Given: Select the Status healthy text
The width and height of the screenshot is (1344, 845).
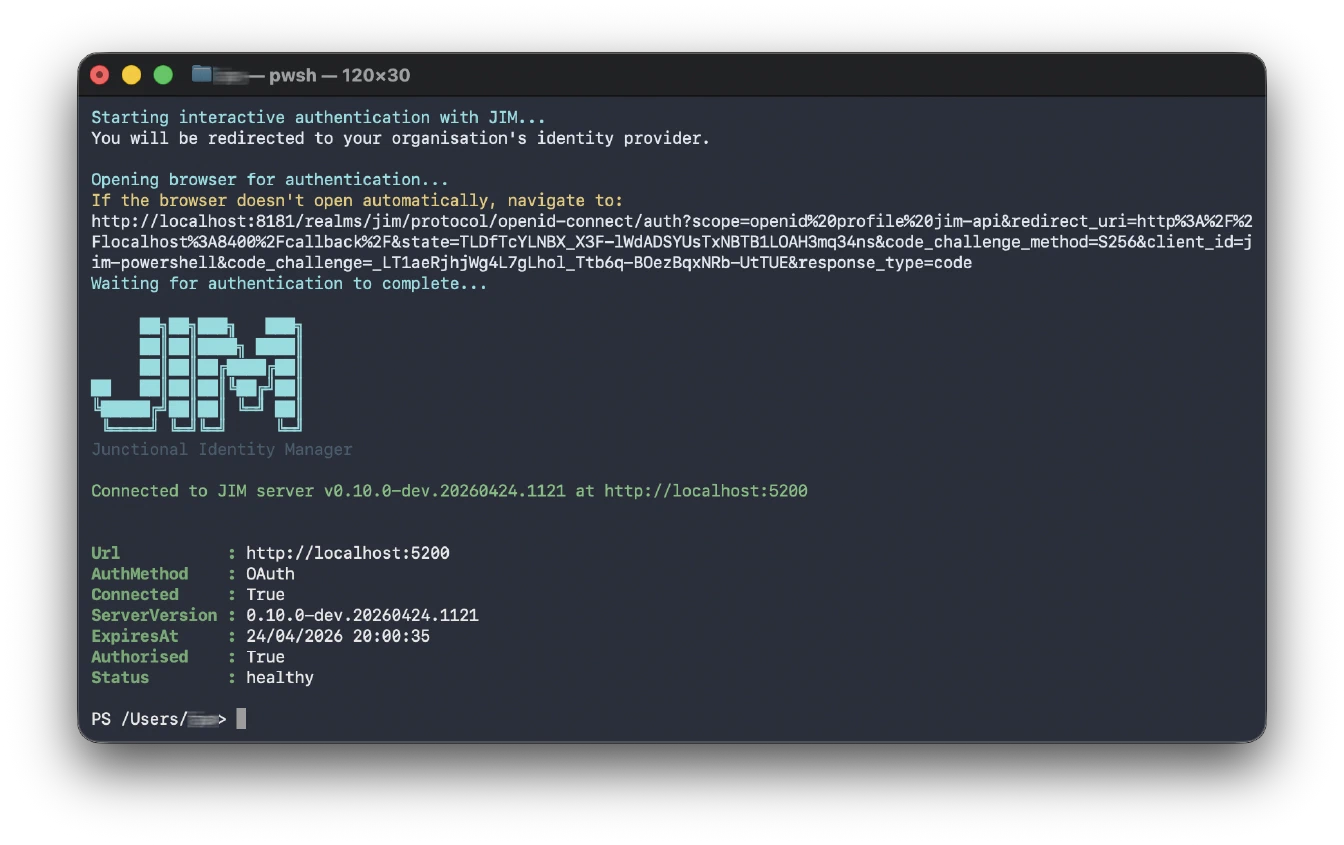Looking at the screenshot, I should pyautogui.click(x=279, y=677).
